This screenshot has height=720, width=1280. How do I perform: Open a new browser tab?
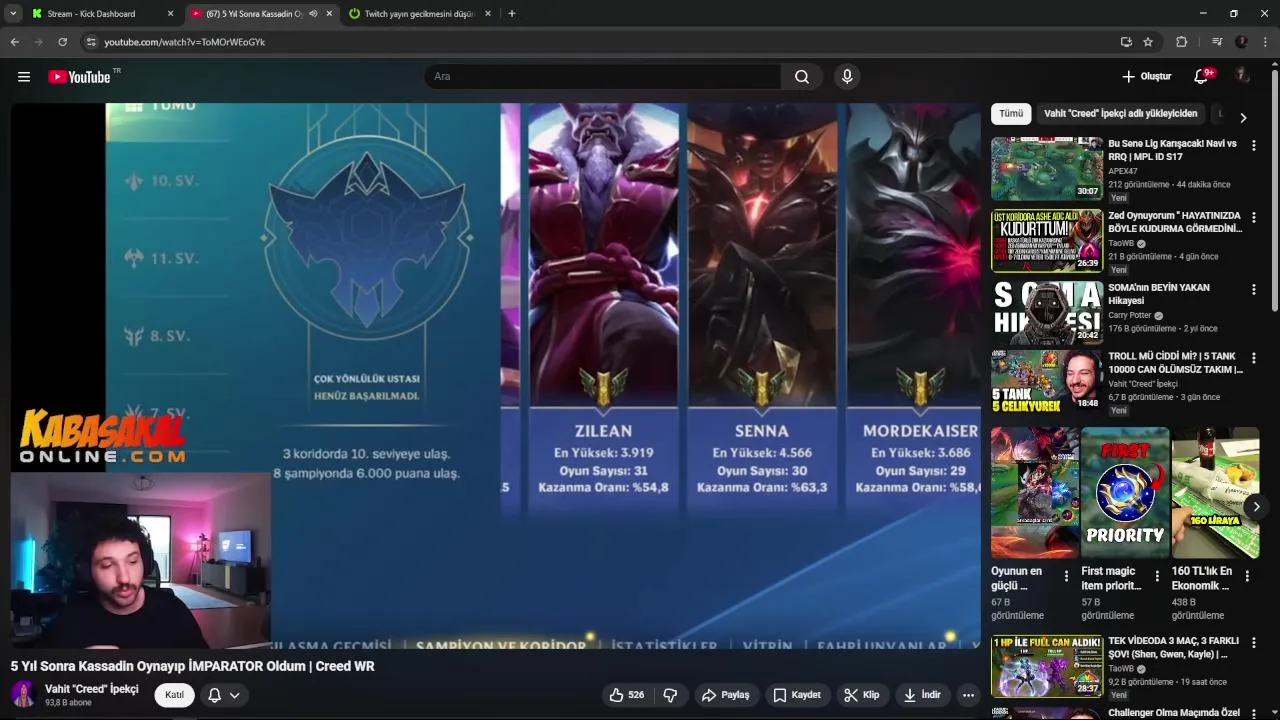coord(512,14)
